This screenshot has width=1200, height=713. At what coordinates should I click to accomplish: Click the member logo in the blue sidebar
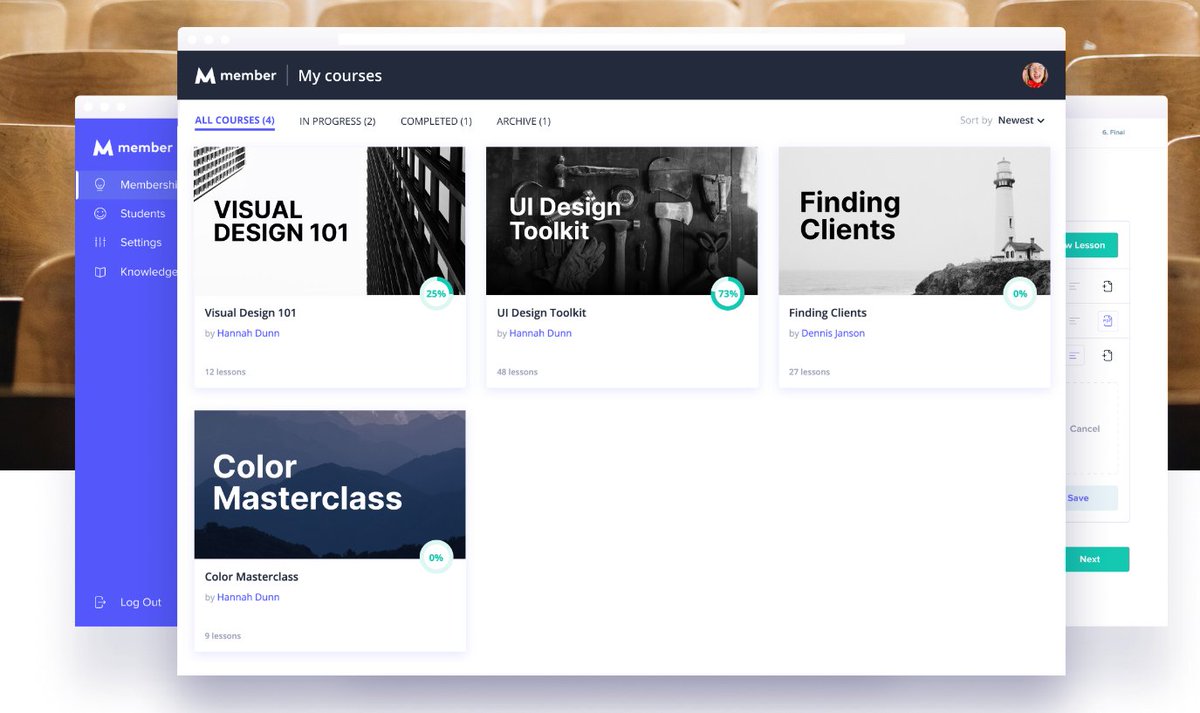133,147
